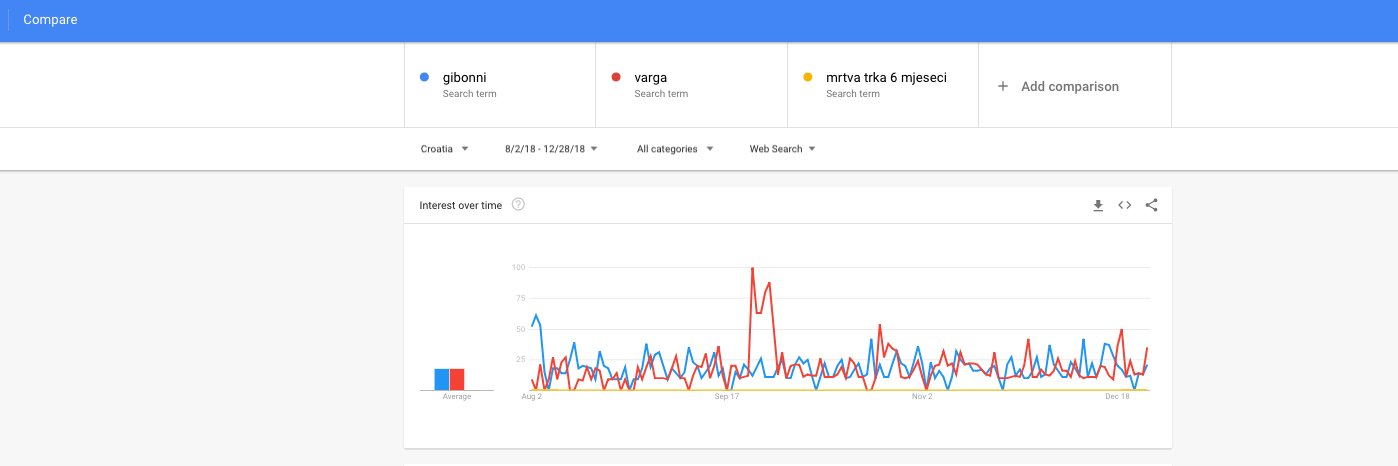Expand the Web Search type dropdown
Image resolution: width=1398 pixels, height=466 pixels.
click(x=783, y=149)
